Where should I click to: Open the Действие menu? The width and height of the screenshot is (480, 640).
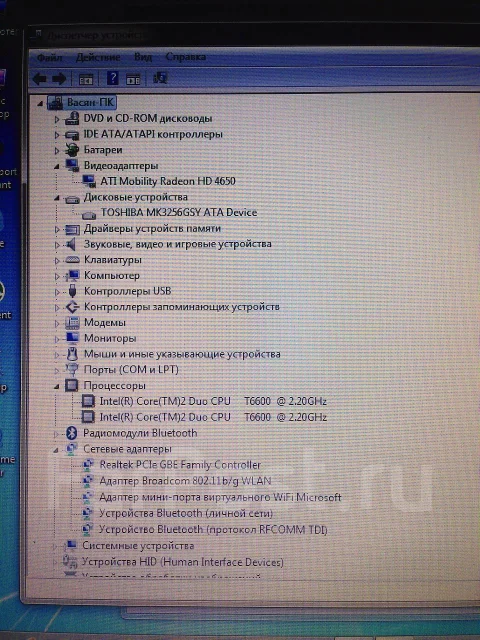[98, 57]
